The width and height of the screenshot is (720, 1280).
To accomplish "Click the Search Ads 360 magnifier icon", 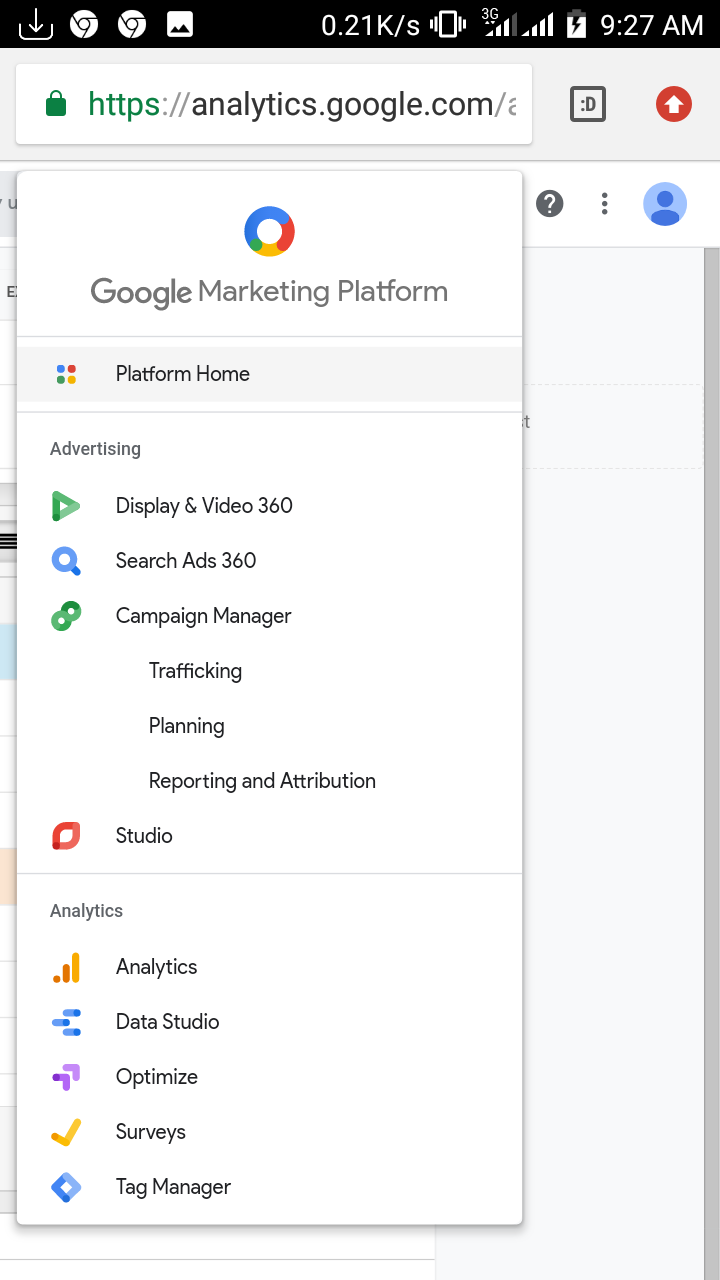I will pos(66,561).
